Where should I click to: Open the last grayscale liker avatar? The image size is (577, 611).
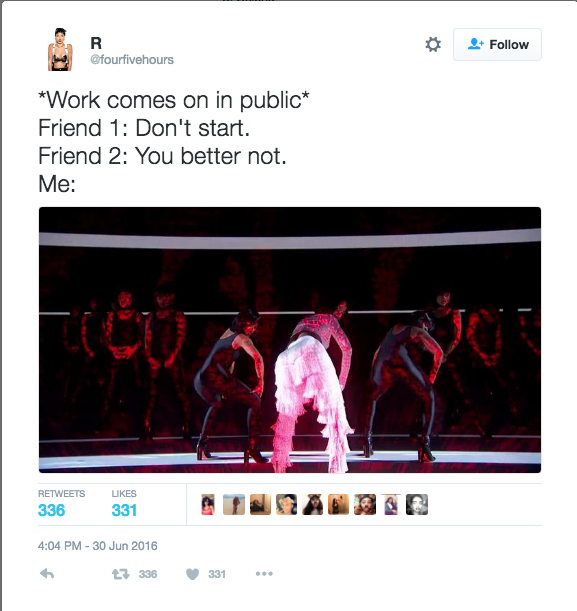pyautogui.click(x=417, y=504)
